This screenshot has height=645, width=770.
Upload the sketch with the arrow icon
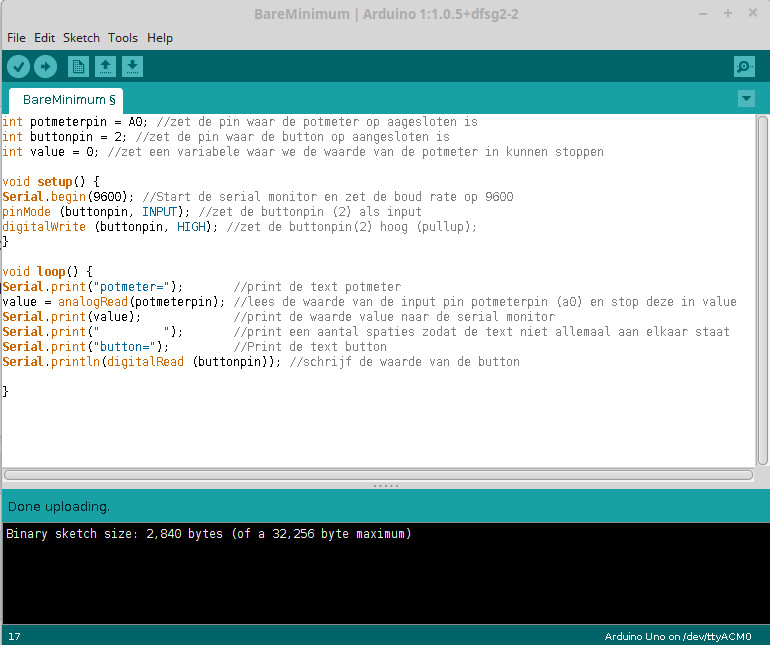point(46,67)
